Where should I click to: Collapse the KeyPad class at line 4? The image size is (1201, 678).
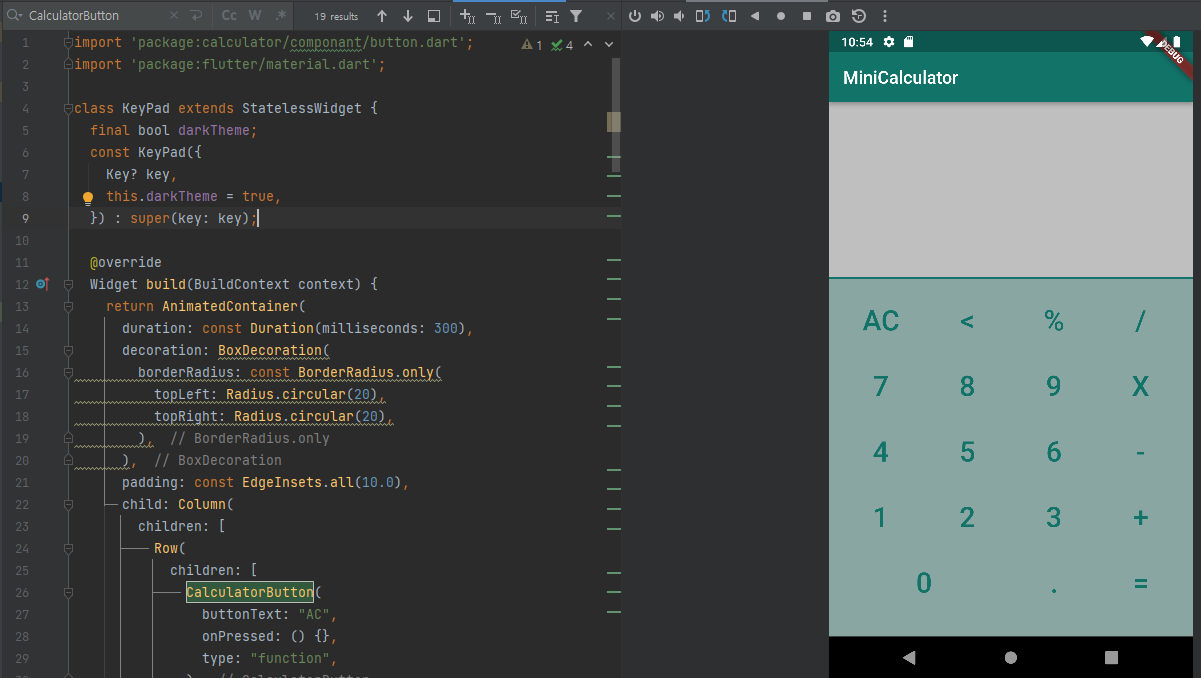tap(68, 108)
